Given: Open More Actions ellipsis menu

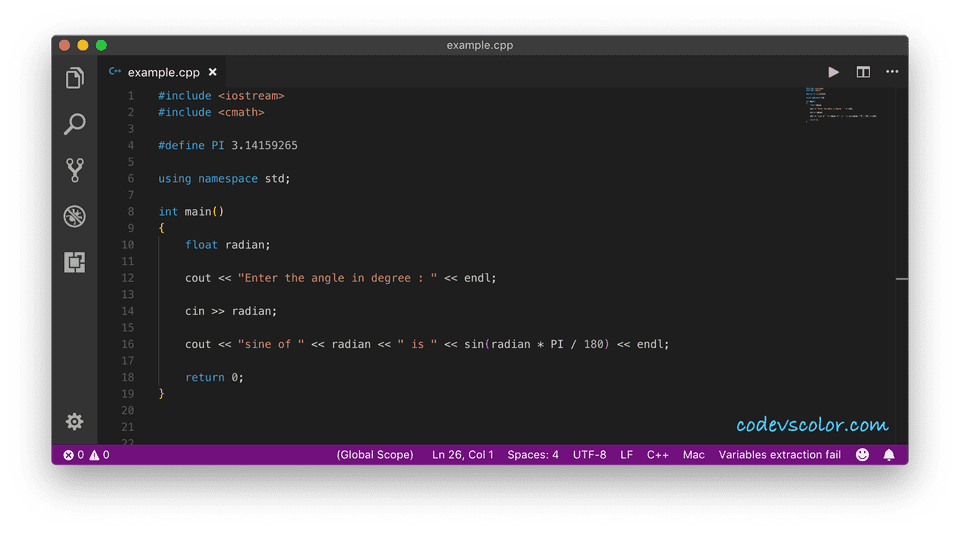Looking at the screenshot, I should 892,72.
